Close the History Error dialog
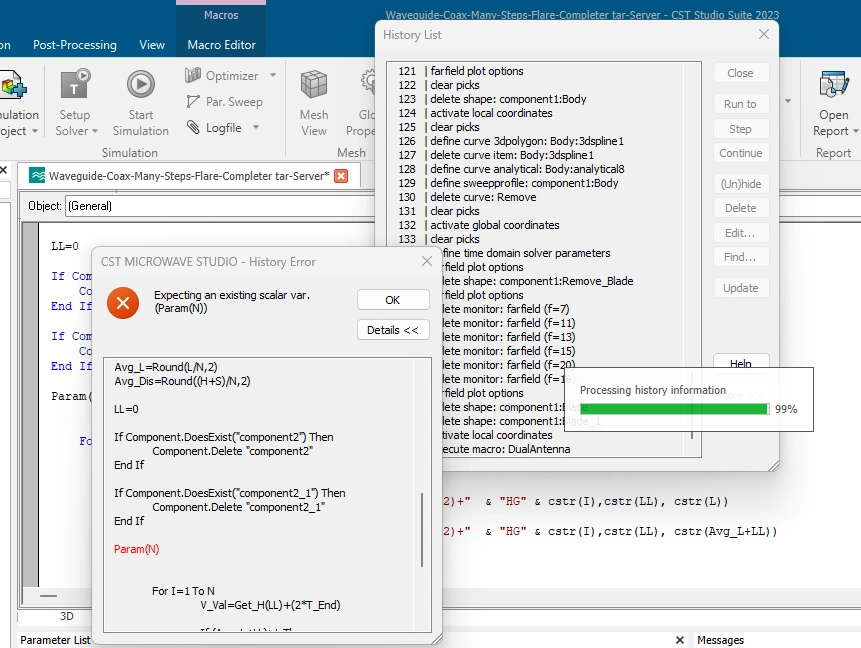This screenshot has height=648, width=861. 427,261
